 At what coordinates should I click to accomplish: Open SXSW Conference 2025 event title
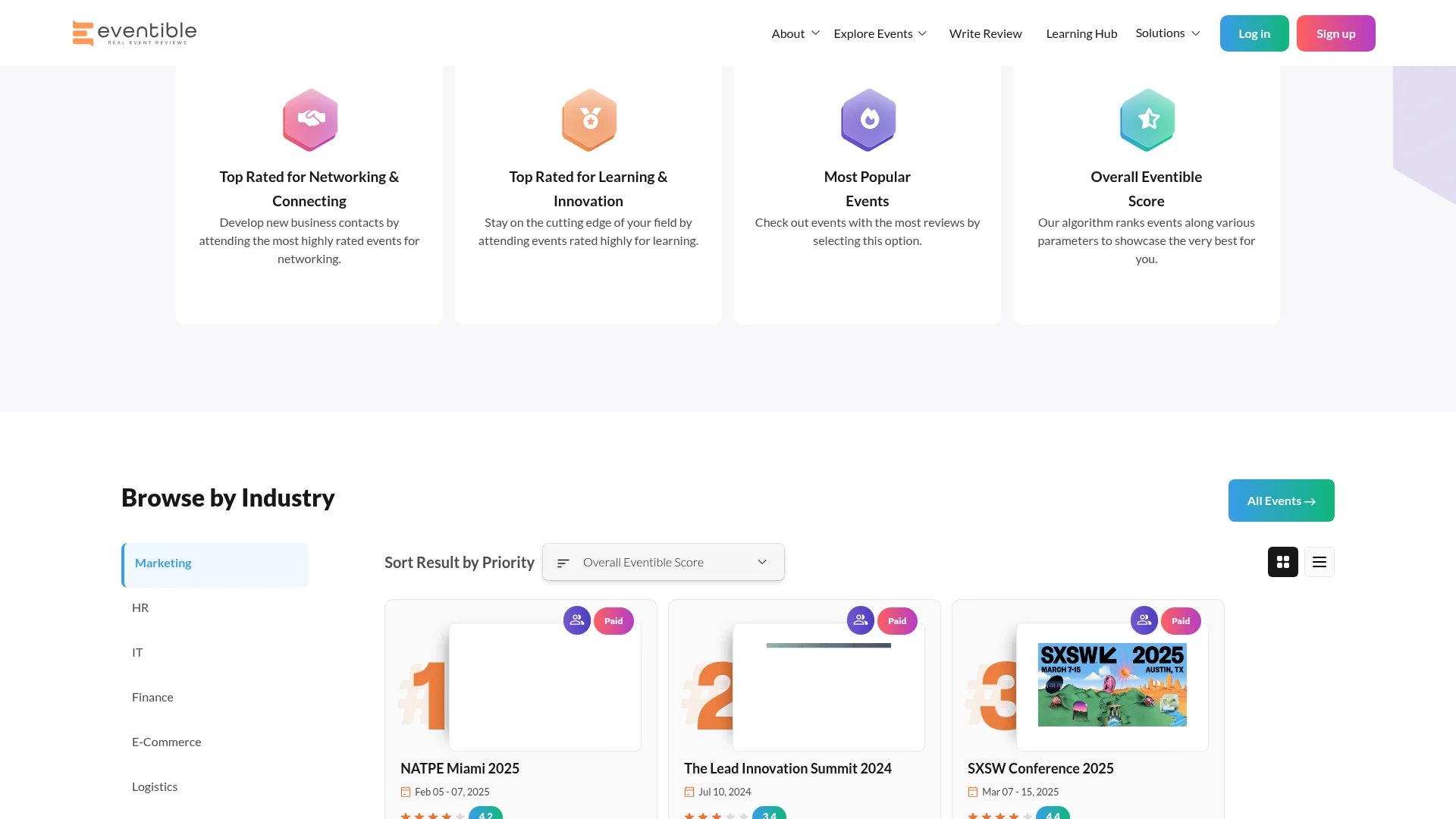[x=1040, y=768]
